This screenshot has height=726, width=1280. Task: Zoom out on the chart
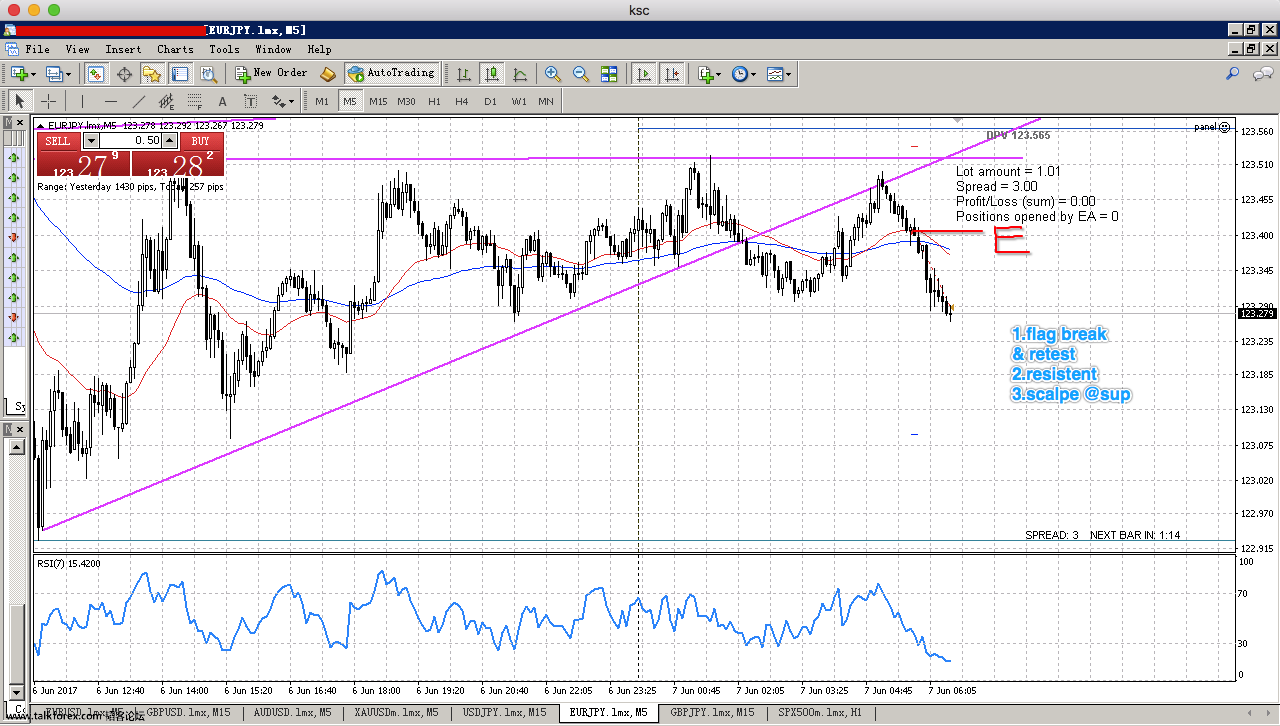(581, 74)
